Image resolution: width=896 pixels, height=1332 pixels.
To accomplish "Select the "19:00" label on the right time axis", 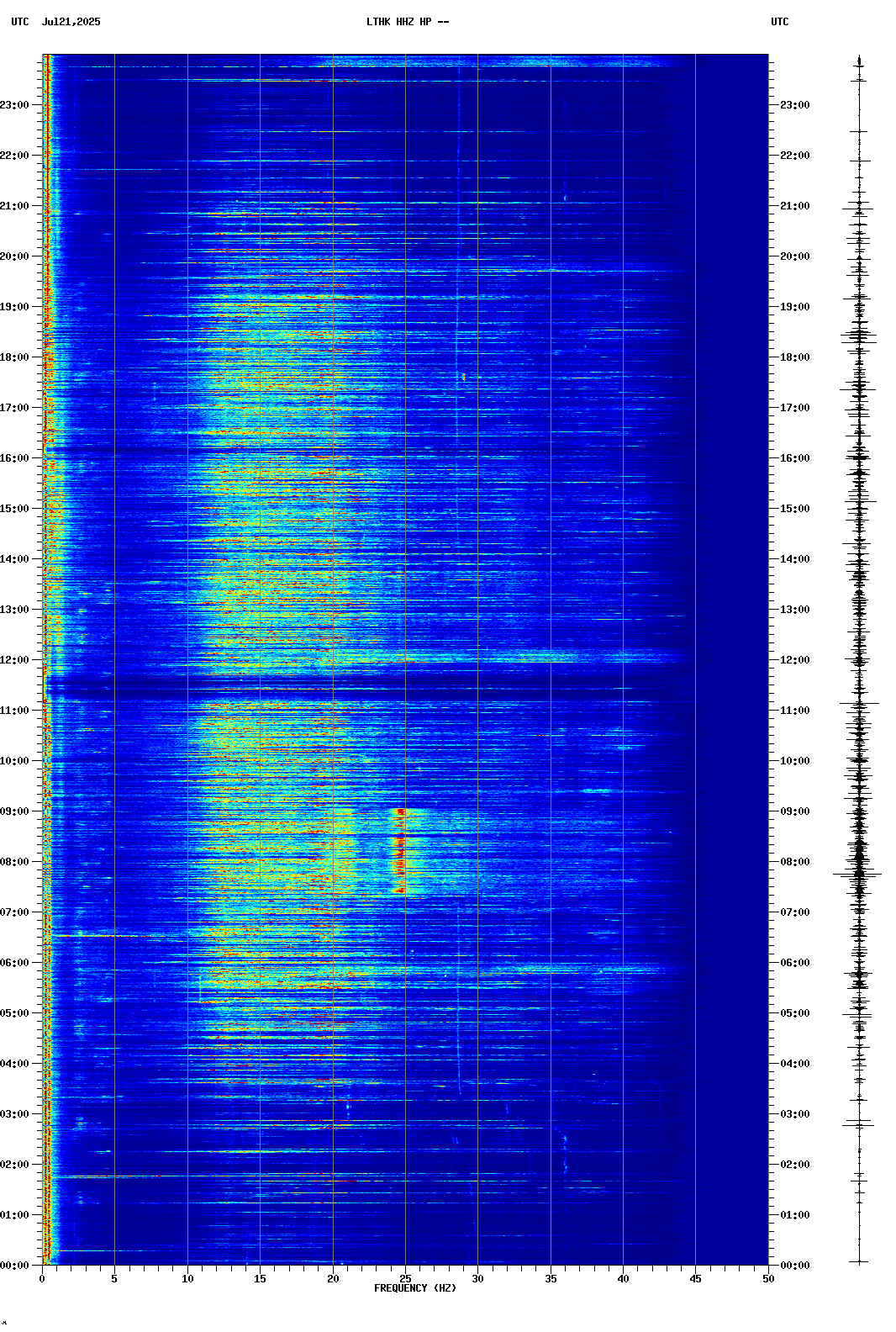I will pos(795,307).
